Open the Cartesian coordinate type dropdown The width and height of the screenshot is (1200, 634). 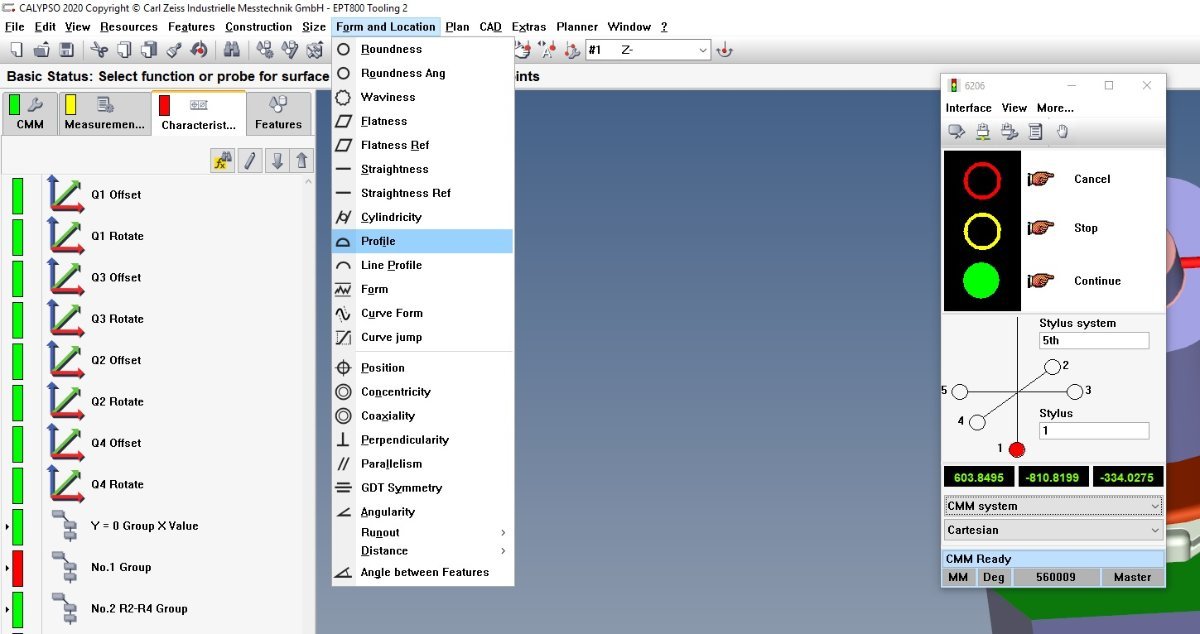1053,530
